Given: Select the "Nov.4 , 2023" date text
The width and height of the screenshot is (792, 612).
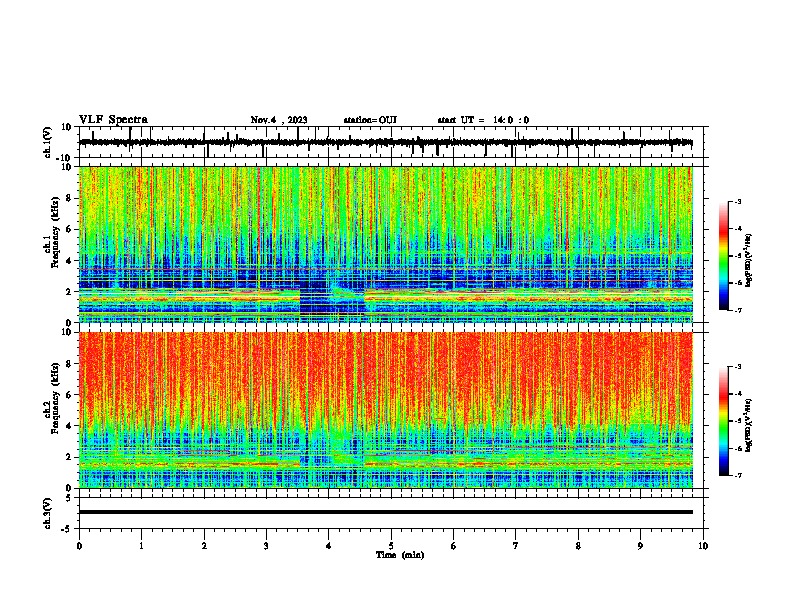Looking at the screenshot, I should (279, 120).
